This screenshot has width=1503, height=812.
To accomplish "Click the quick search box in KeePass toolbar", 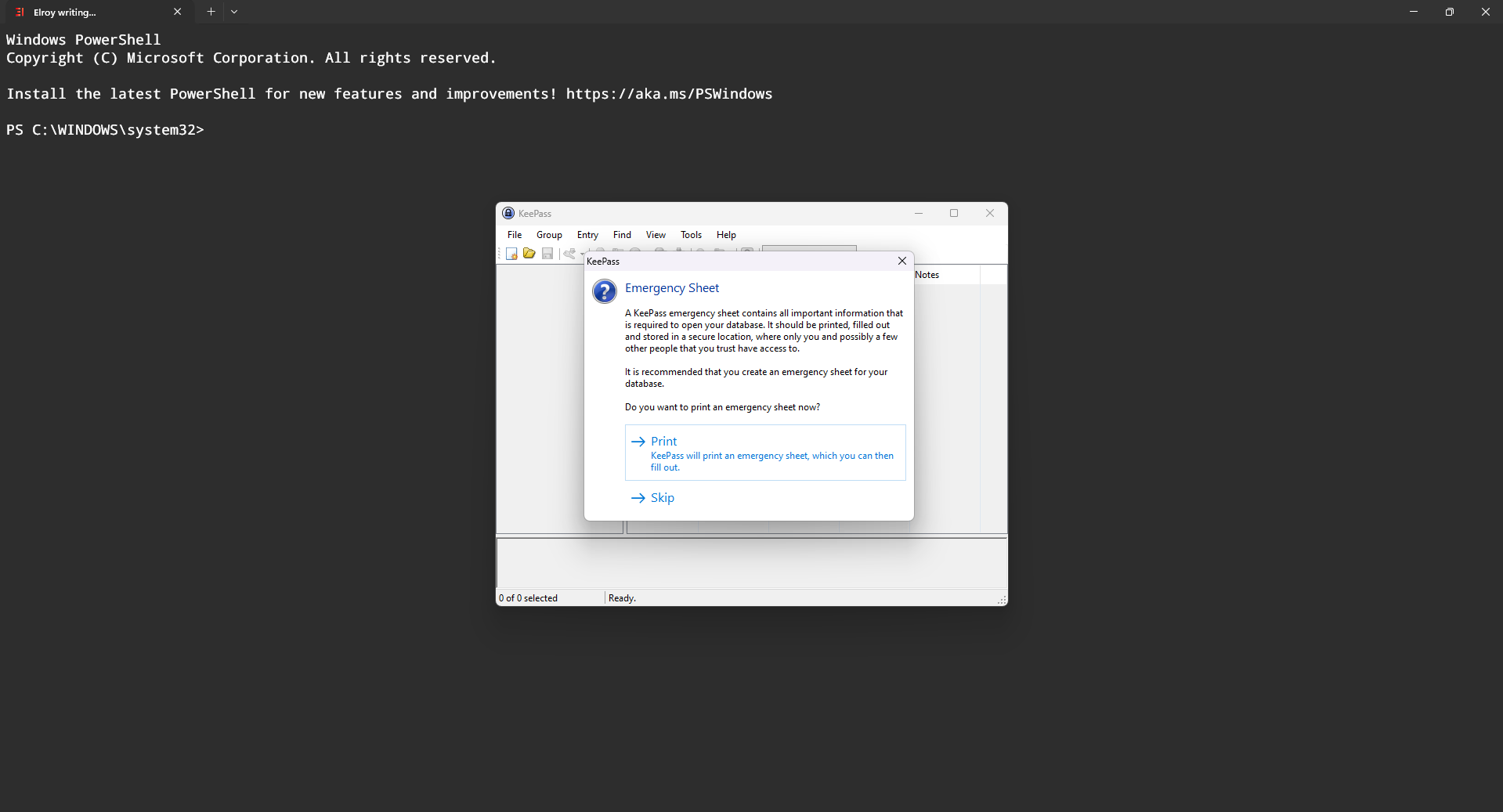I will coord(809,248).
